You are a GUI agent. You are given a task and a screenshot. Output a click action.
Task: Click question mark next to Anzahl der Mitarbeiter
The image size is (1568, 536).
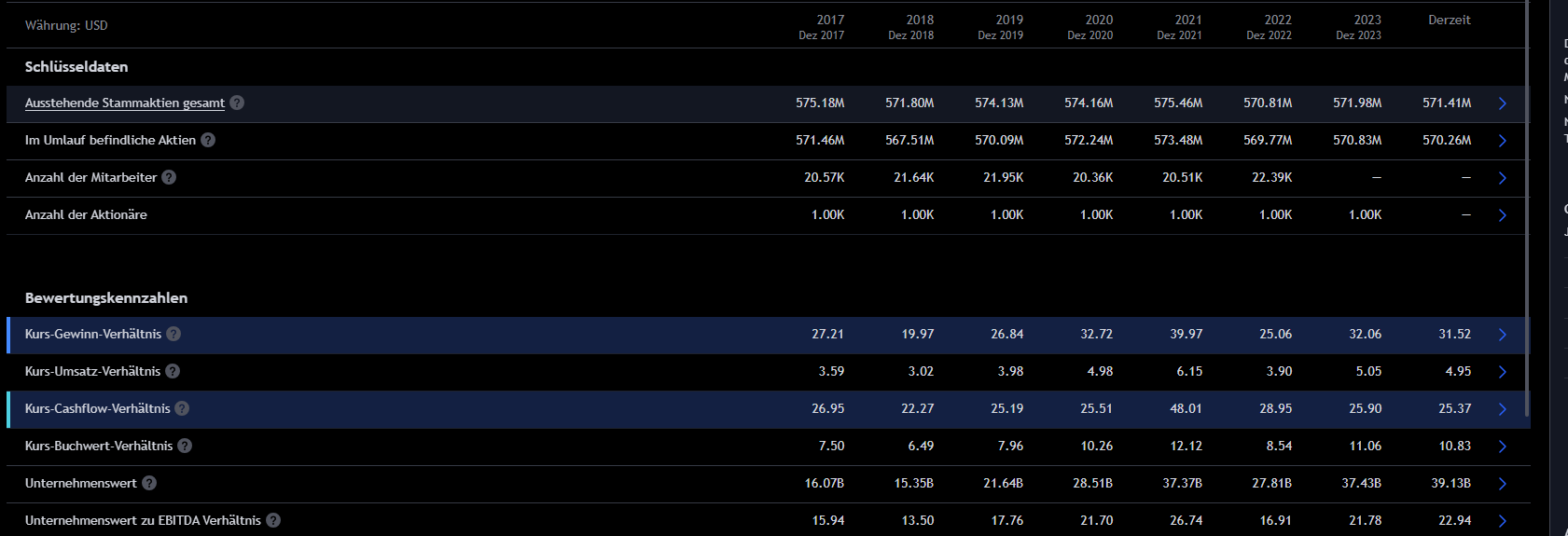click(x=169, y=177)
